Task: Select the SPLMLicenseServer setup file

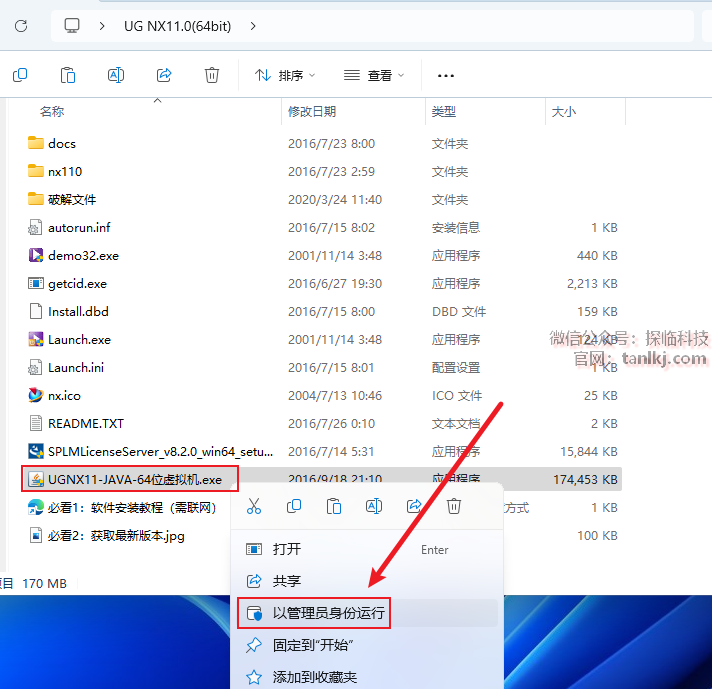Action: click(160, 451)
